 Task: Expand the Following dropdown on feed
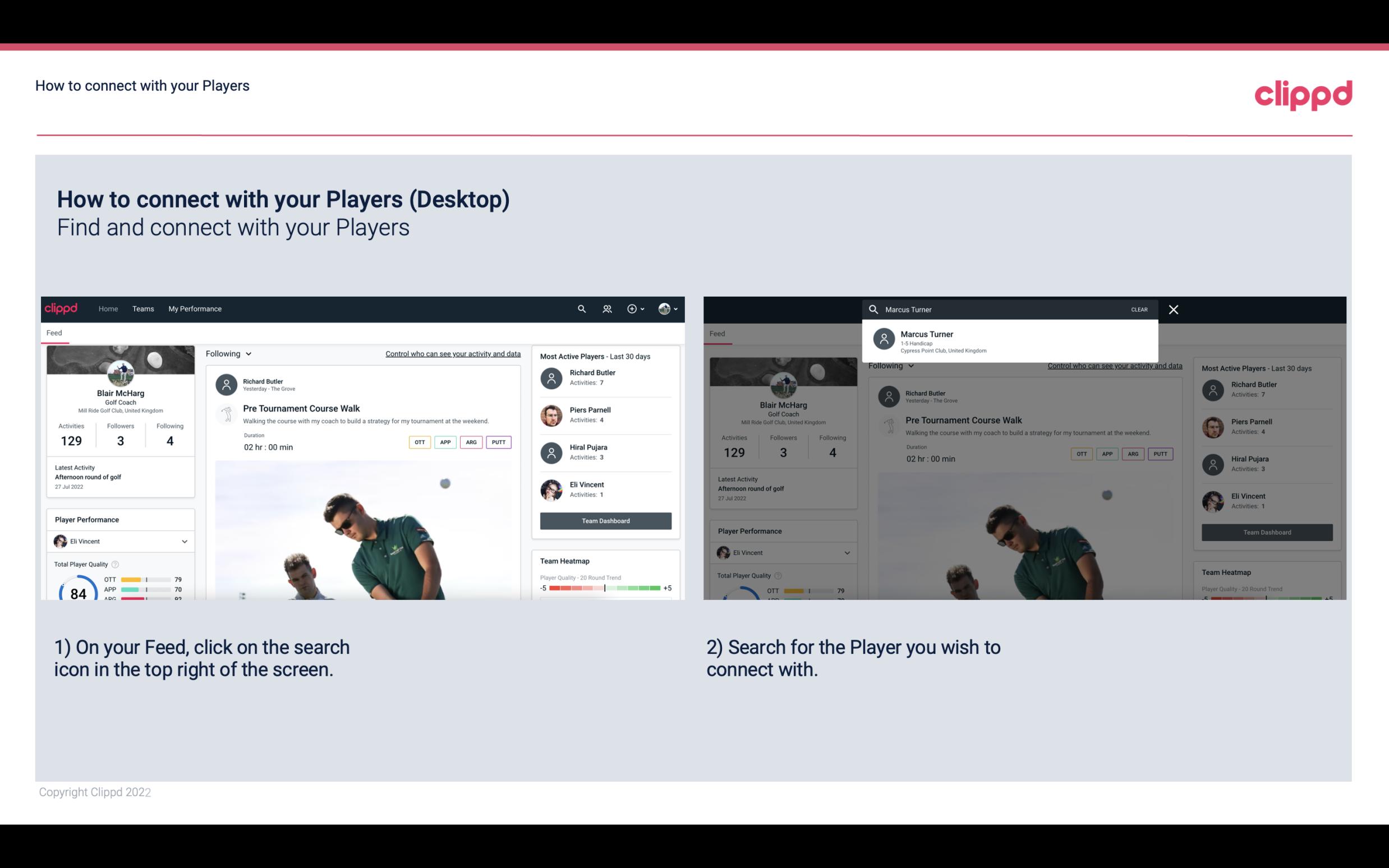(x=228, y=353)
